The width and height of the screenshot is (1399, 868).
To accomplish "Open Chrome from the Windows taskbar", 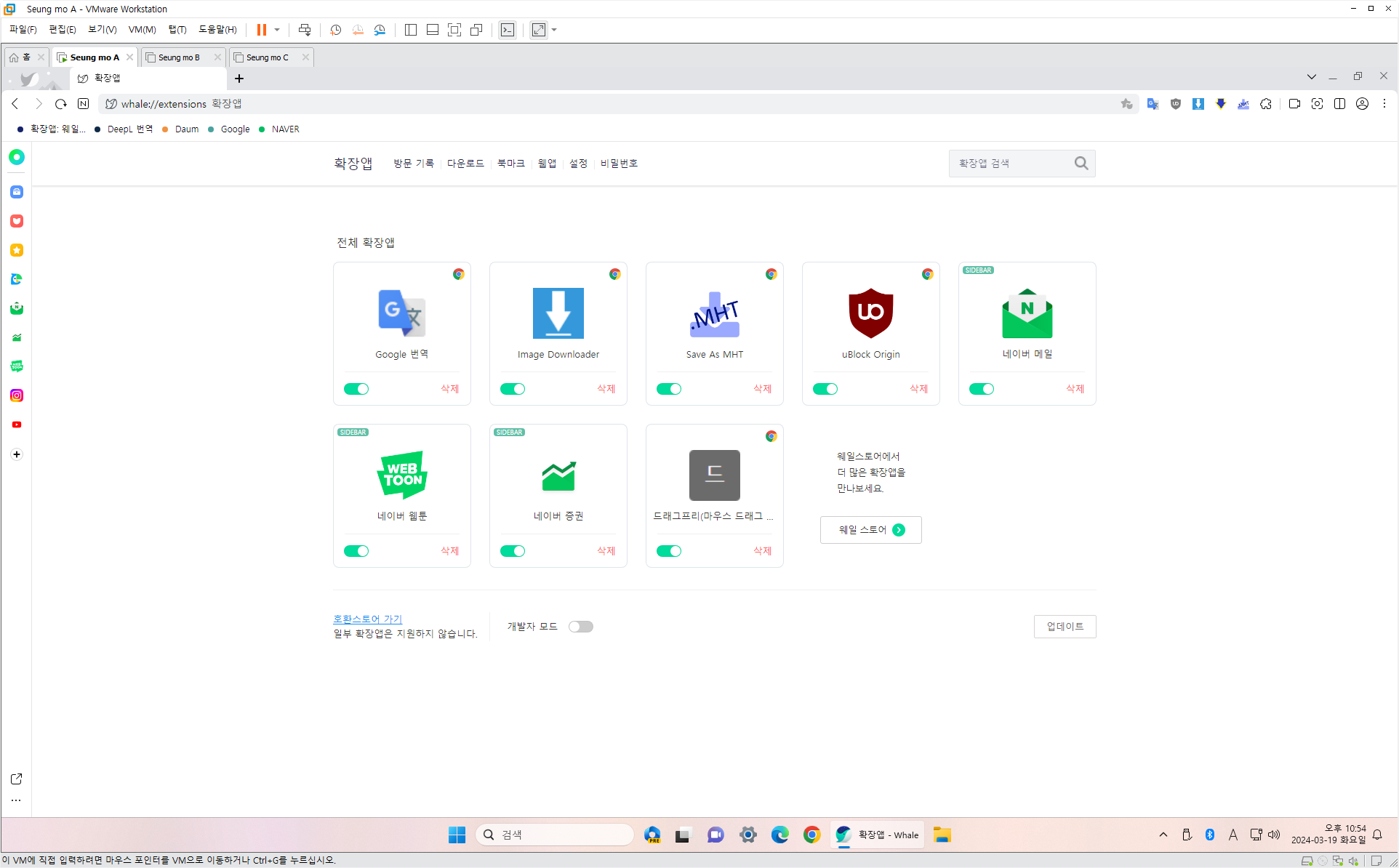I will pyautogui.click(x=811, y=835).
